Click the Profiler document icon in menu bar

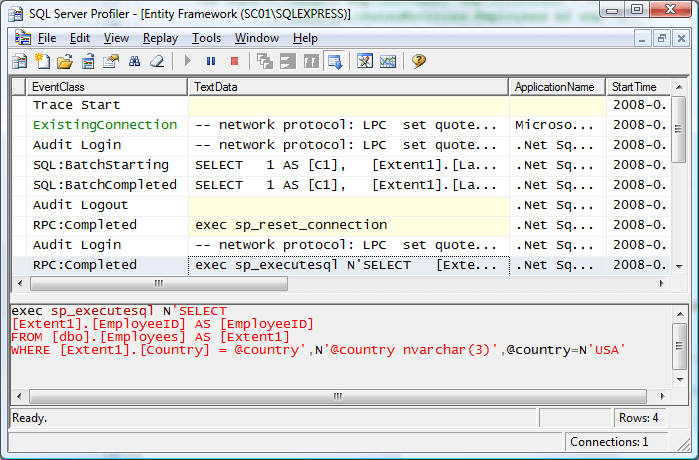(x=22, y=38)
